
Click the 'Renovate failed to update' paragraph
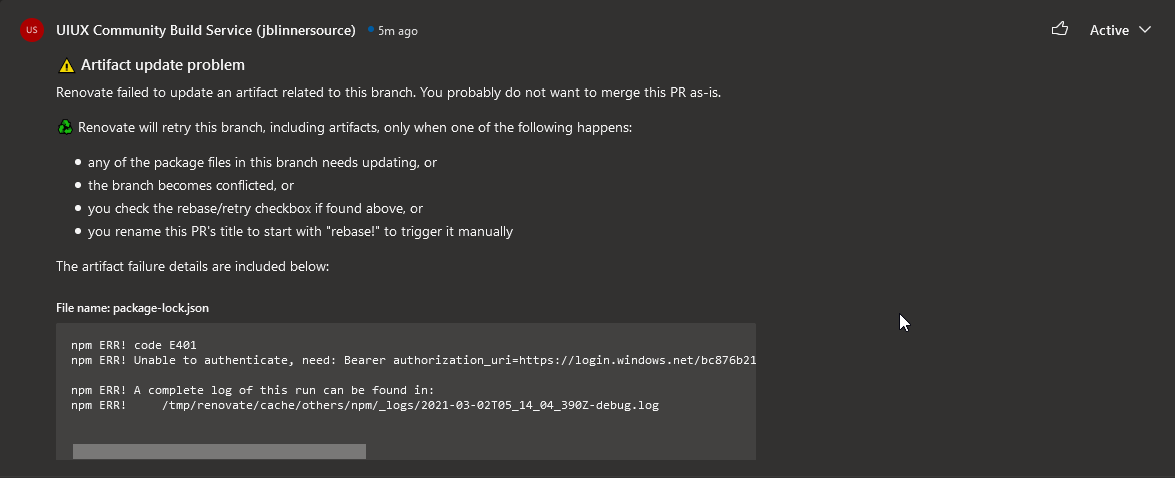click(389, 93)
